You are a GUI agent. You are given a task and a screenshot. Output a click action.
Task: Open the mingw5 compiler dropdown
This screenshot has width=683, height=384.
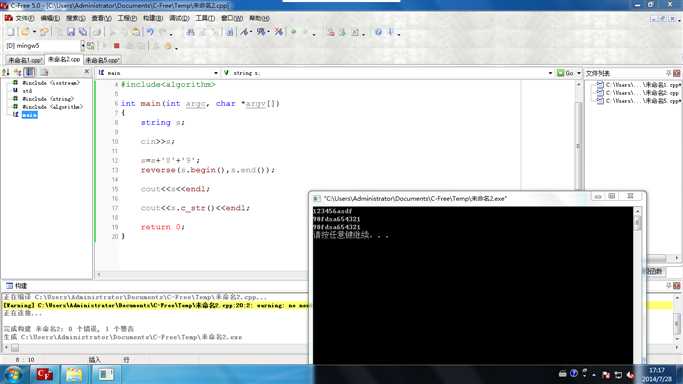pyautogui.click(x=83, y=45)
